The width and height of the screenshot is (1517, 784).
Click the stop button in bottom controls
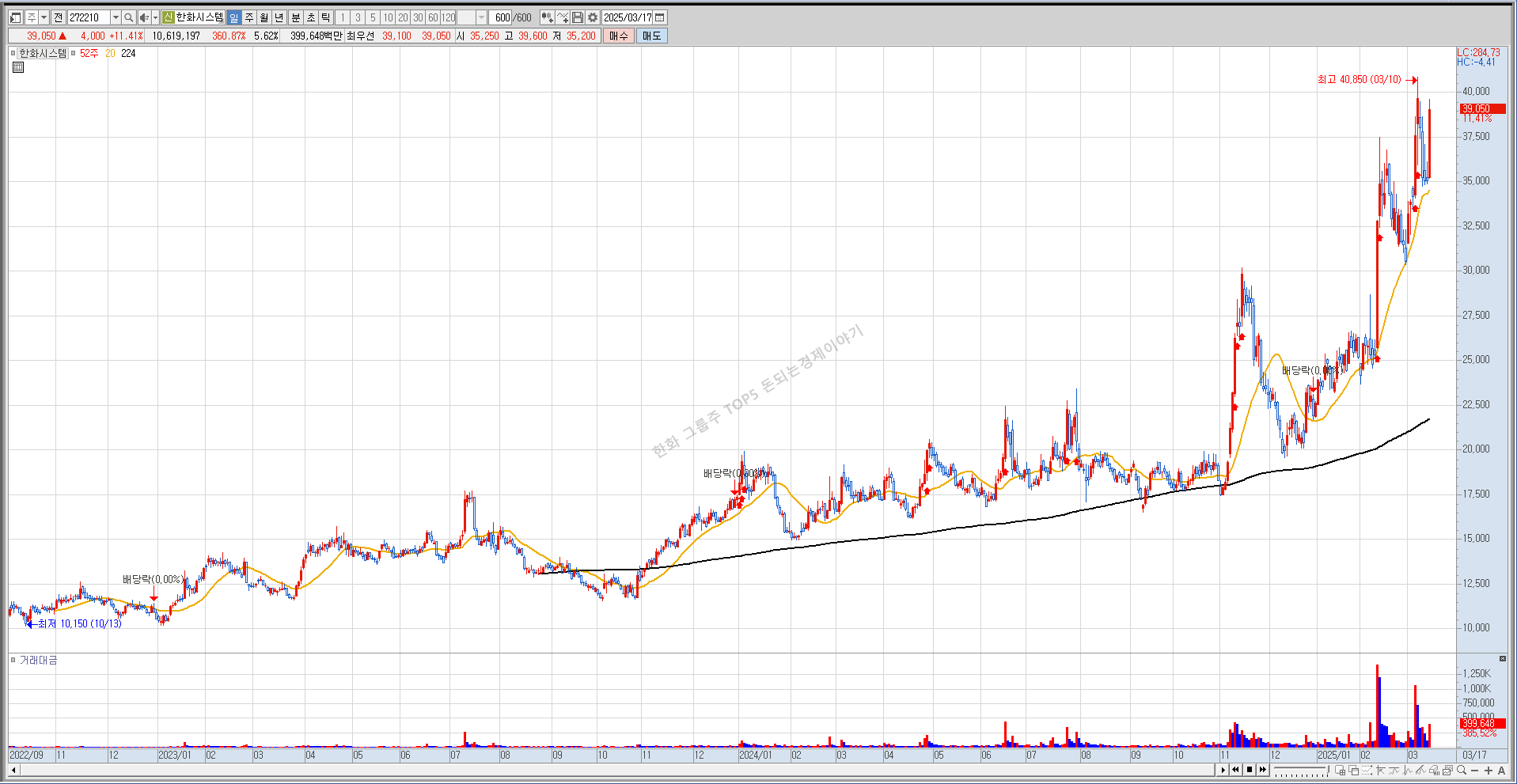(x=1250, y=770)
